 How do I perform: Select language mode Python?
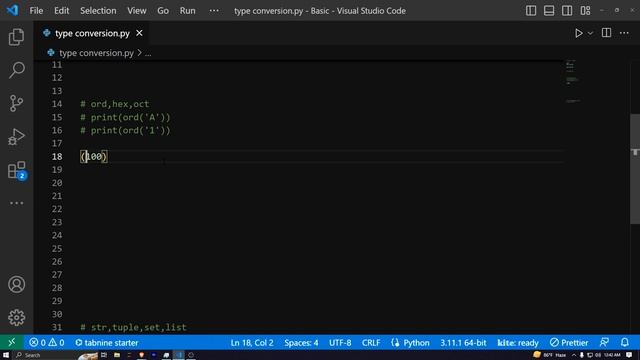[x=416, y=342]
